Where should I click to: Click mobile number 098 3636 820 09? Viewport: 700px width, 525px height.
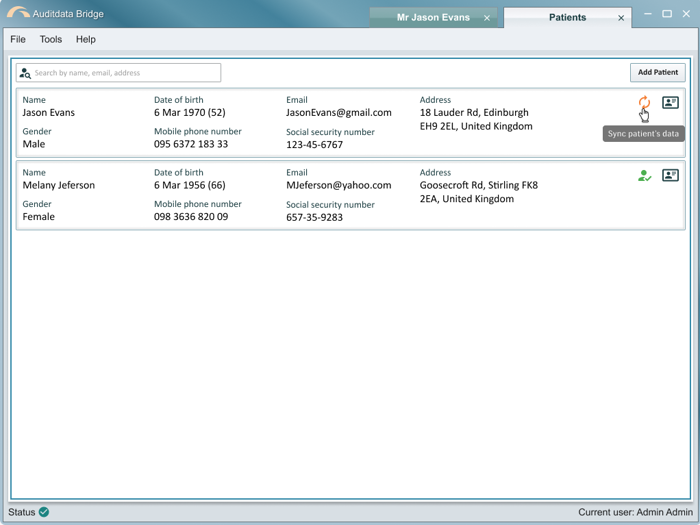[x=191, y=217]
